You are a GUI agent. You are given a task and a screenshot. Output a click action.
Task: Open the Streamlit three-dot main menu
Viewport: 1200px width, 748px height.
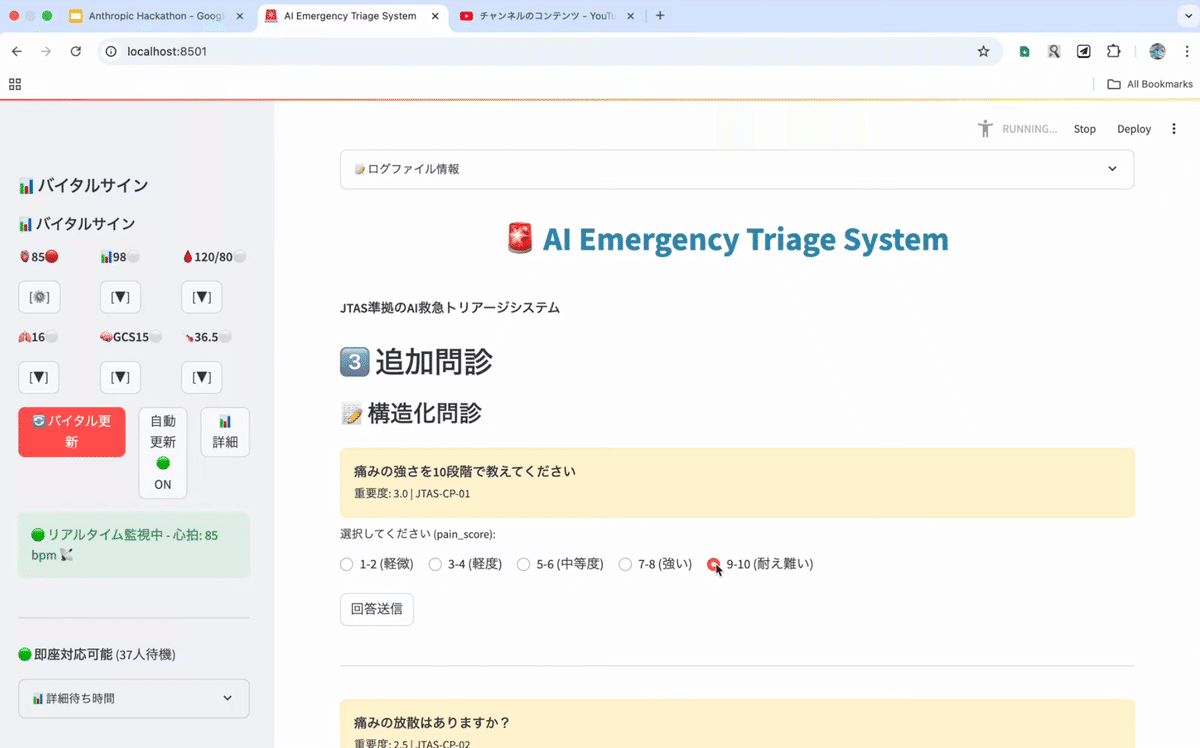(1174, 129)
